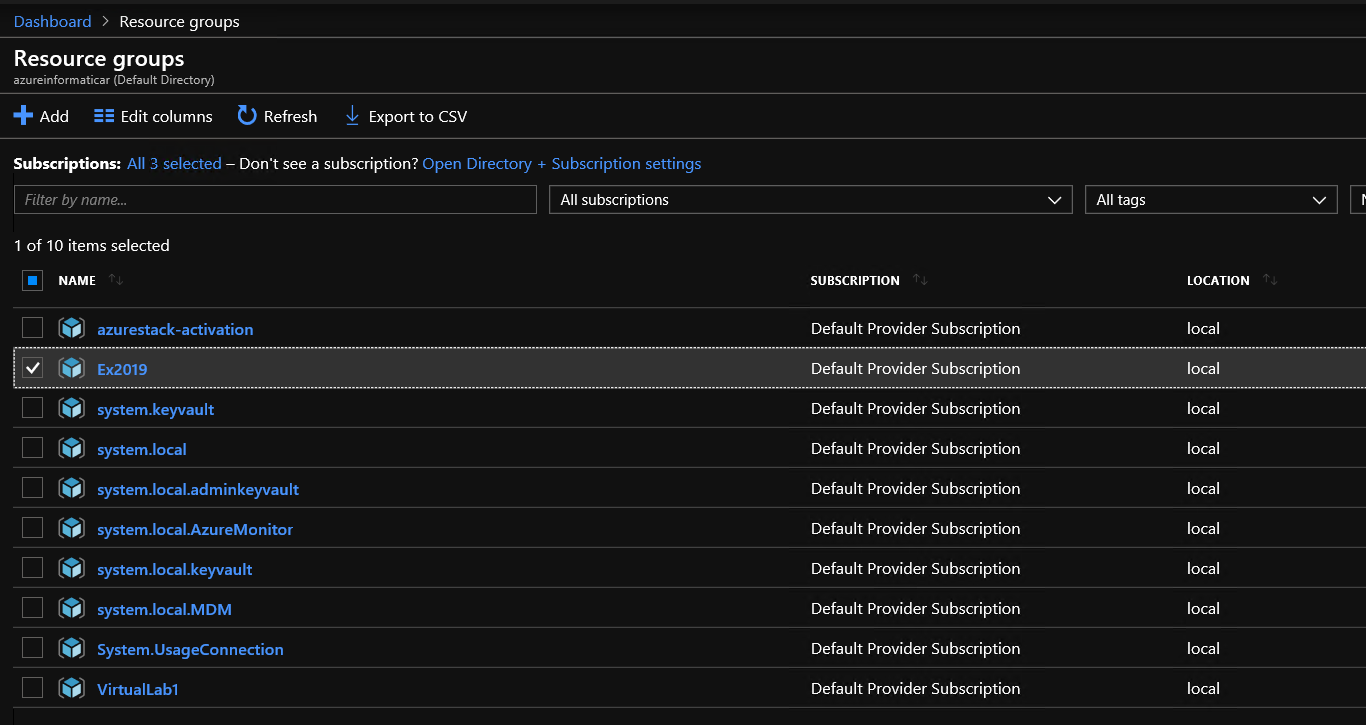Toggle the select-all checkbox in the header
The image size is (1366, 725).
pyautogui.click(x=32, y=280)
